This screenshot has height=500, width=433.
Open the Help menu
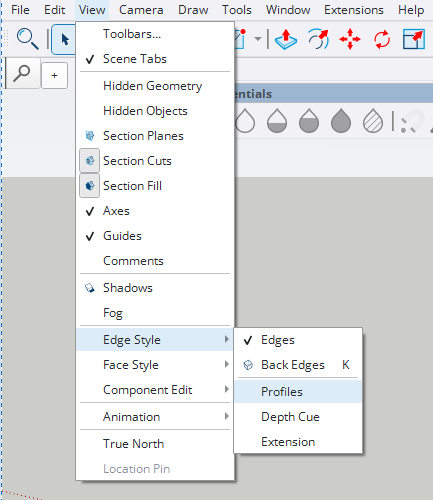411,10
